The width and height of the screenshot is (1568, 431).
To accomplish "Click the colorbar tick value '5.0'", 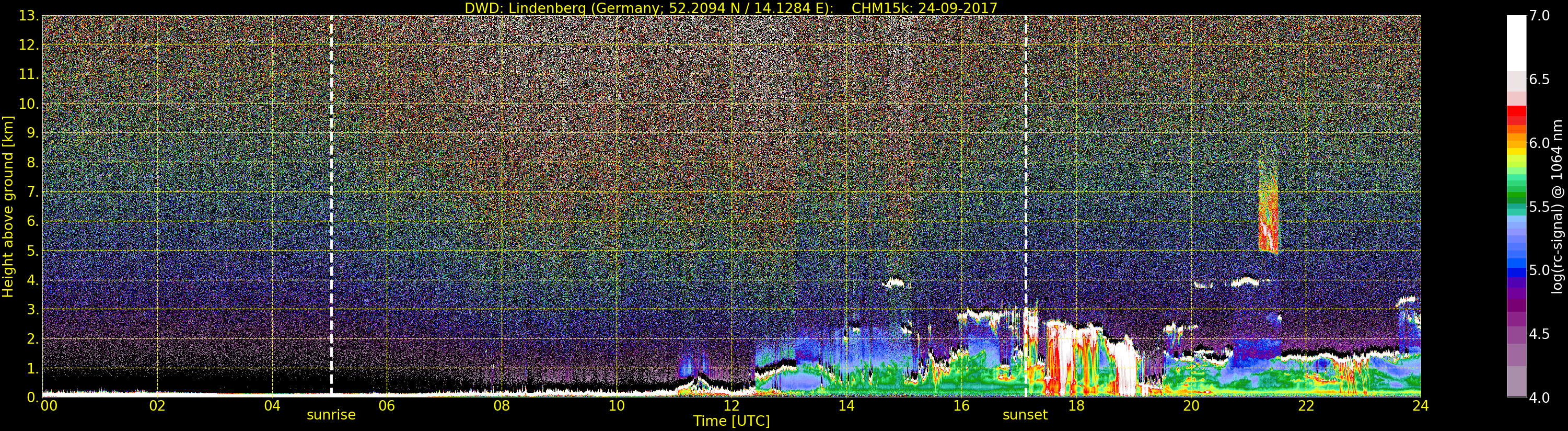I will [x=1539, y=270].
